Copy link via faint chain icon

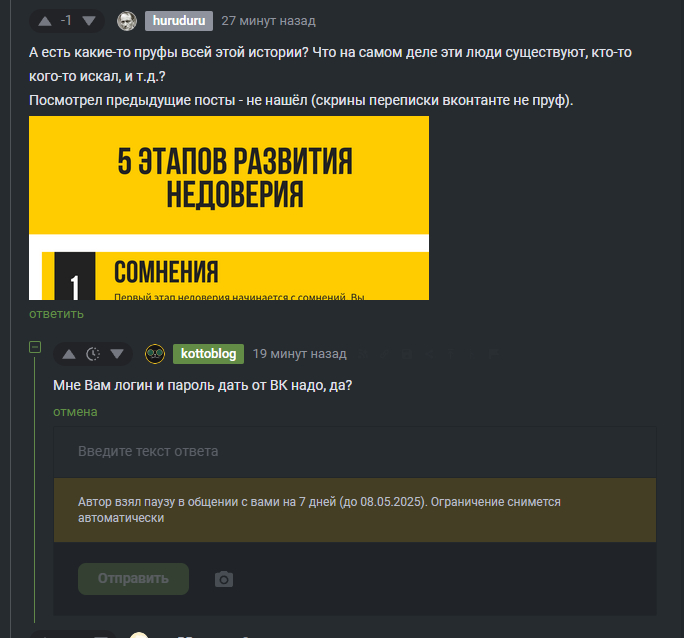(384, 354)
